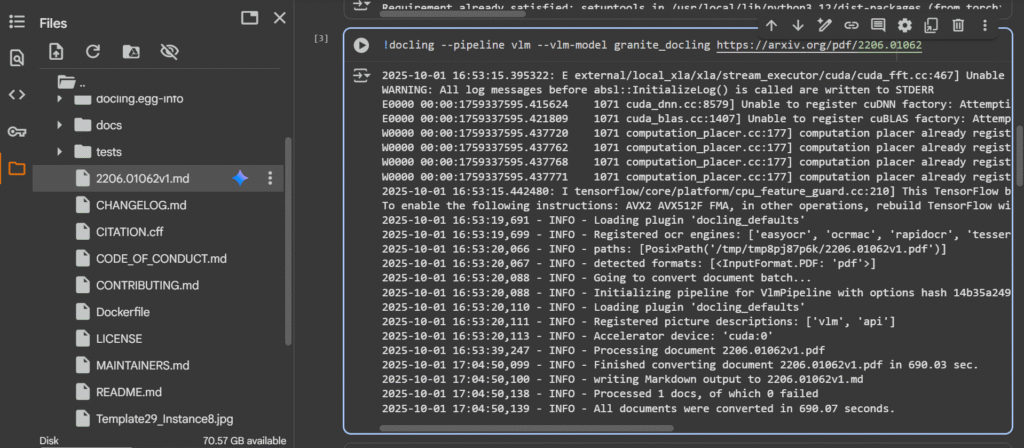Select README.md in the file list
Viewport: 1024px width, 448px height.
tap(127, 392)
